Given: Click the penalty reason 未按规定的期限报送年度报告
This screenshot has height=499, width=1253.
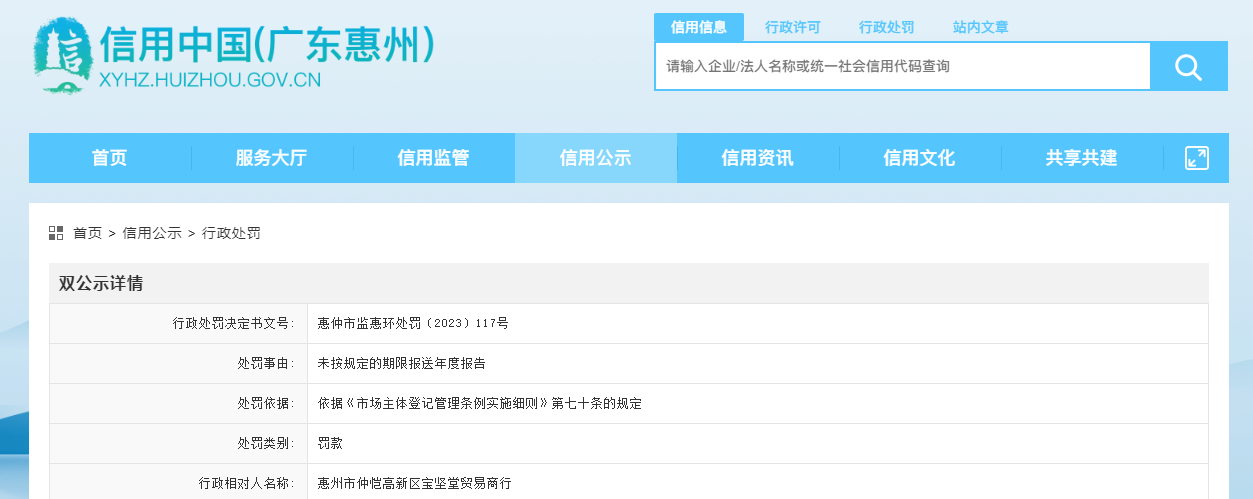Looking at the screenshot, I should pyautogui.click(x=401, y=363).
